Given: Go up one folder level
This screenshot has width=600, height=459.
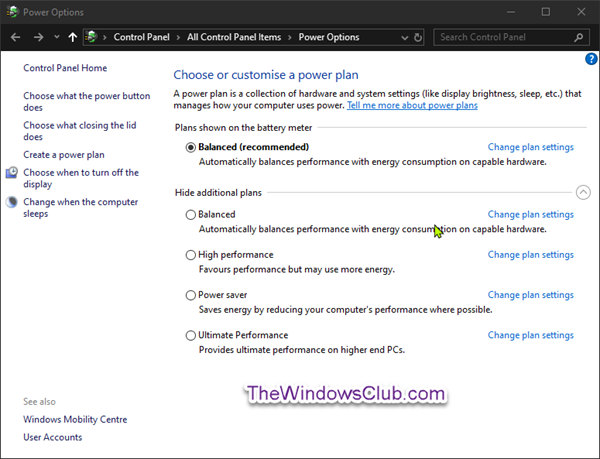Looking at the screenshot, I should click(72, 37).
